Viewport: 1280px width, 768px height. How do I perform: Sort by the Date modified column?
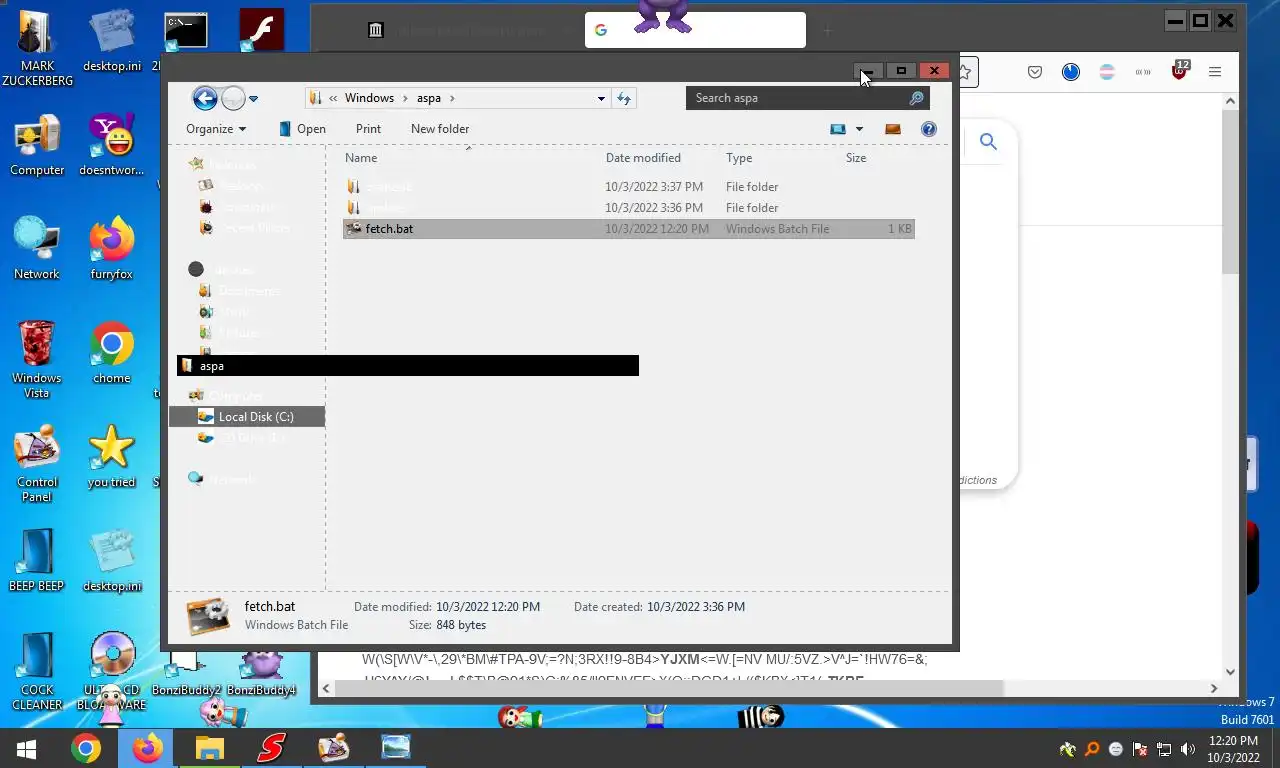[643, 158]
